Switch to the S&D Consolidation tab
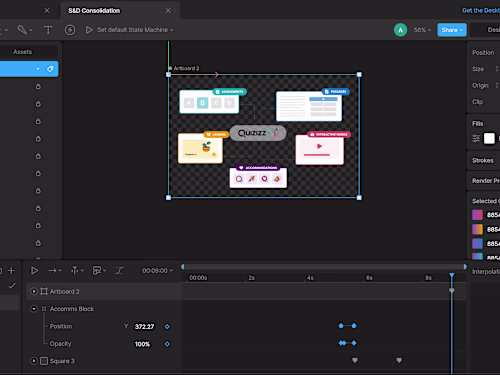Viewport: 500px width, 375px height. pyautogui.click(x=94, y=11)
